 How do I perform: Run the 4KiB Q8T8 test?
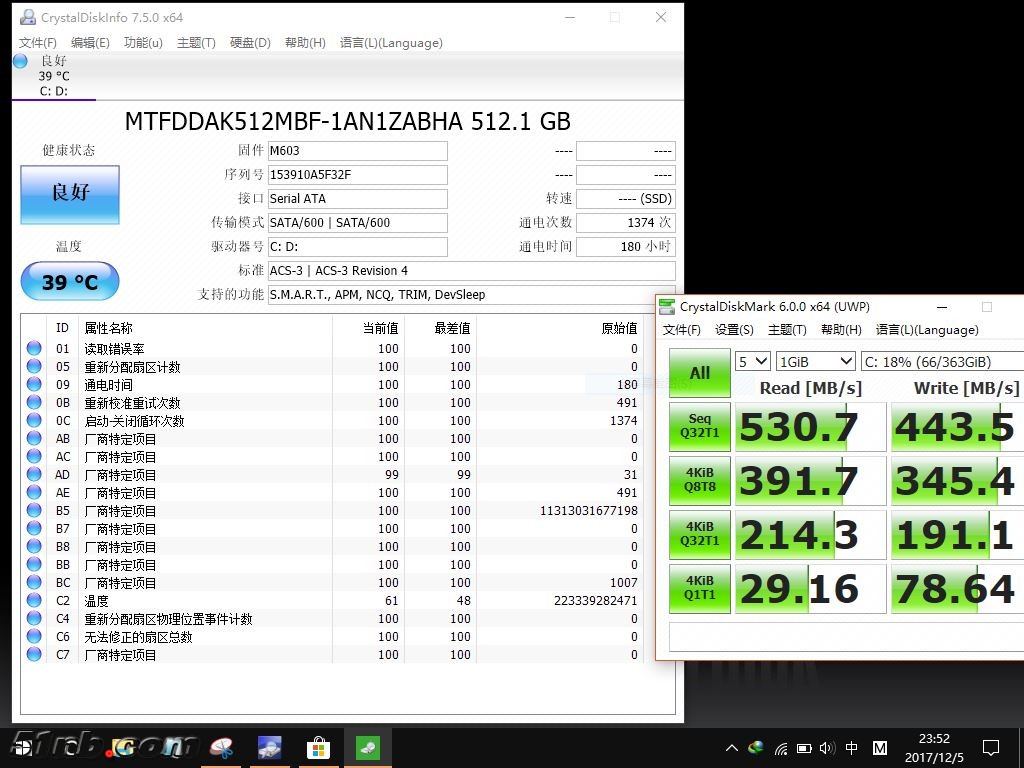click(x=699, y=481)
